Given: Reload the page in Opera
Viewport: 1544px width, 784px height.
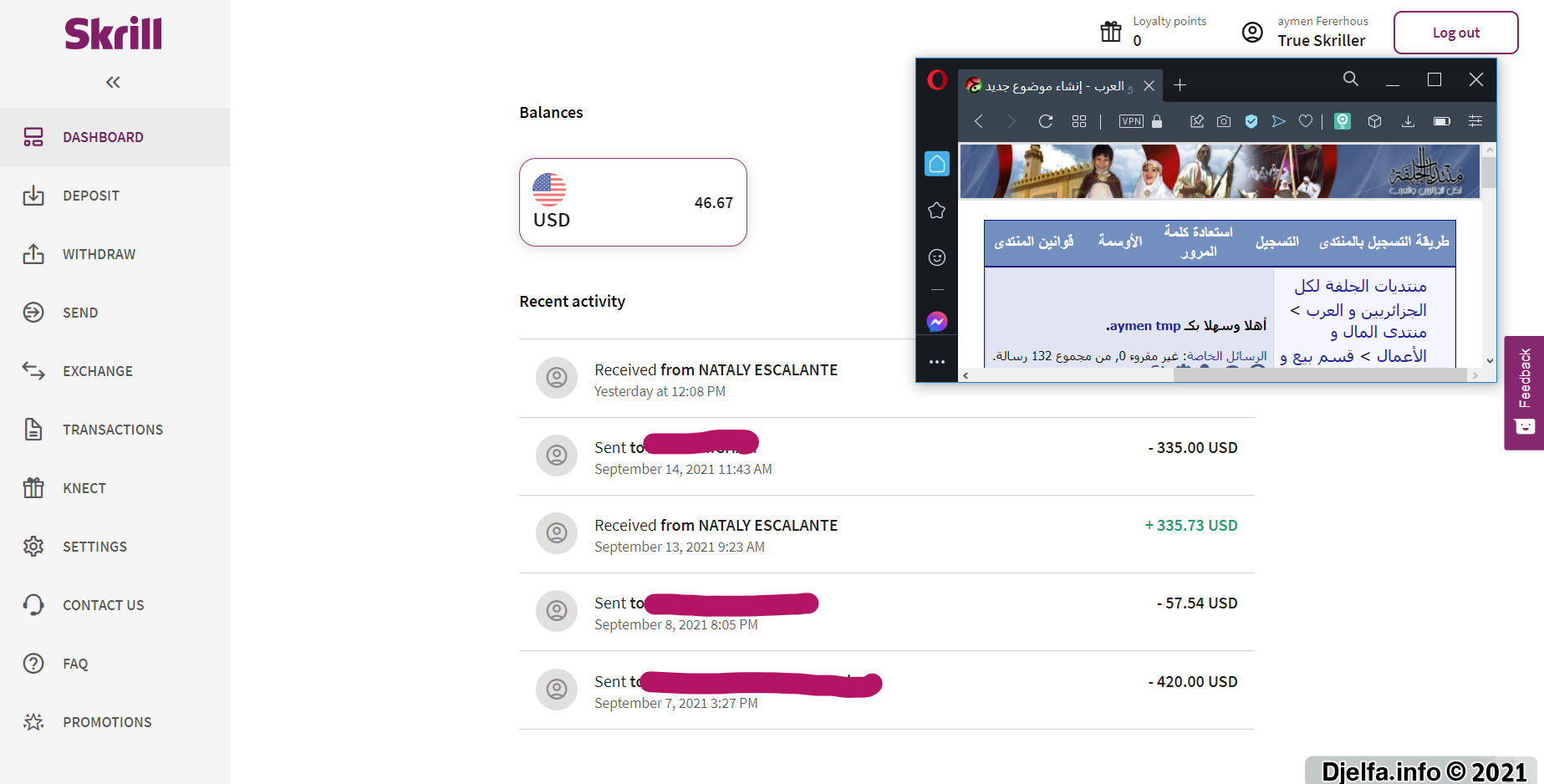Looking at the screenshot, I should pos(1045,121).
